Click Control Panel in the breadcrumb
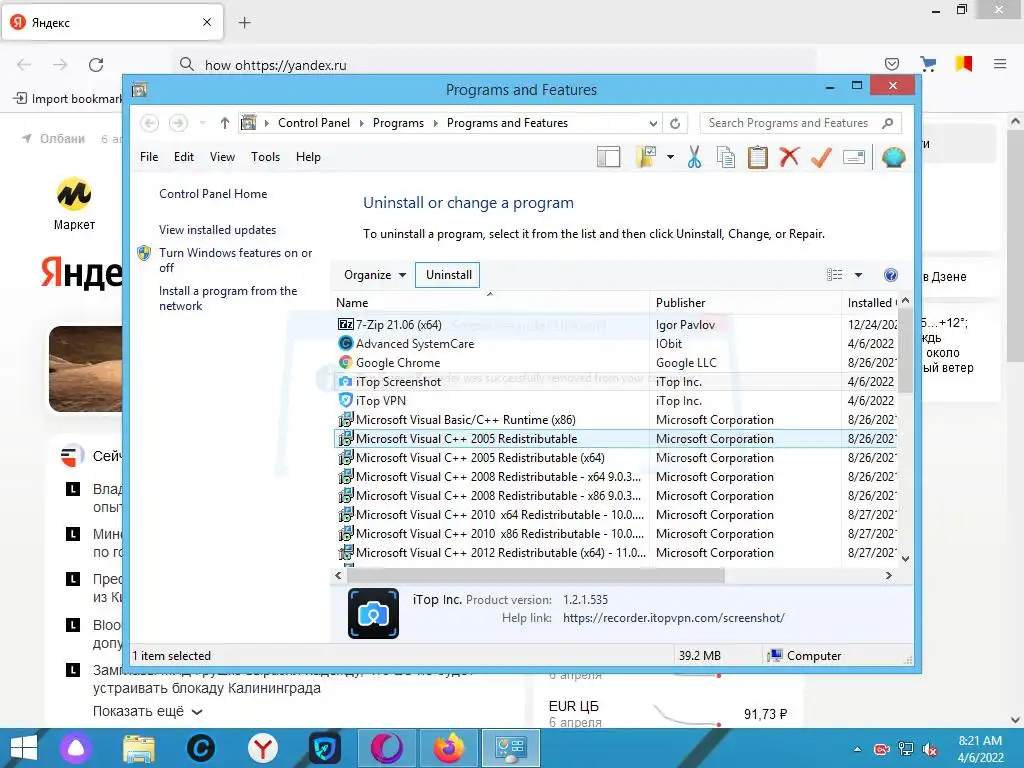Screen dimensions: 1024x768 (313, 123)
